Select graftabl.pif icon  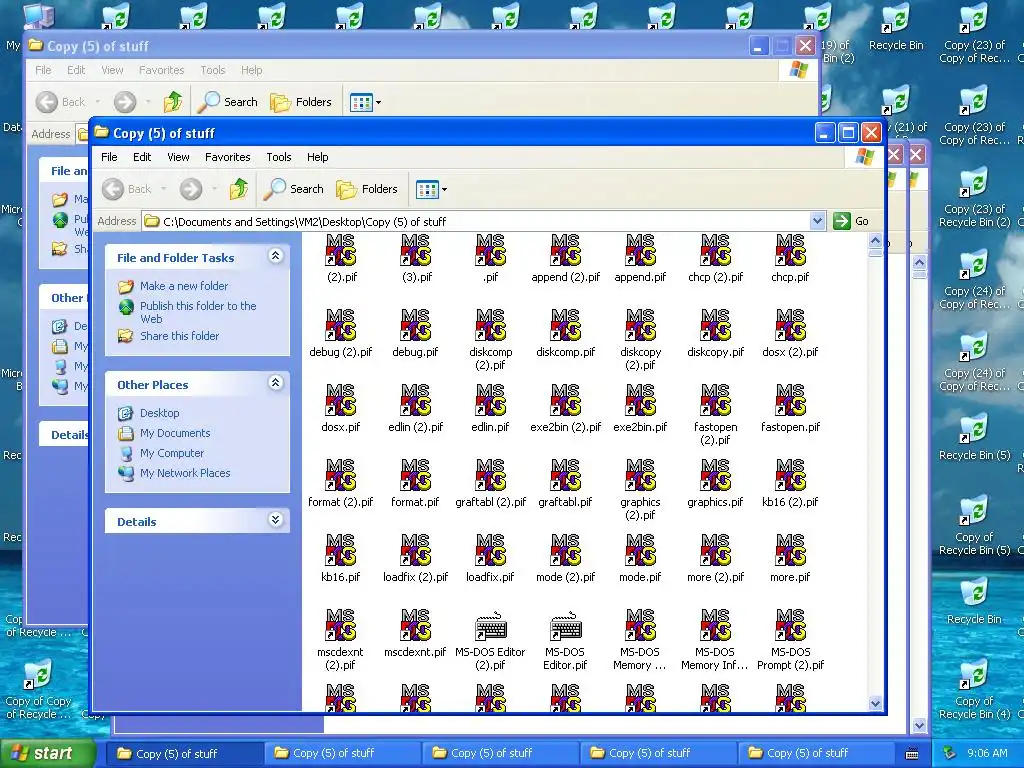[x=566, y=475]
